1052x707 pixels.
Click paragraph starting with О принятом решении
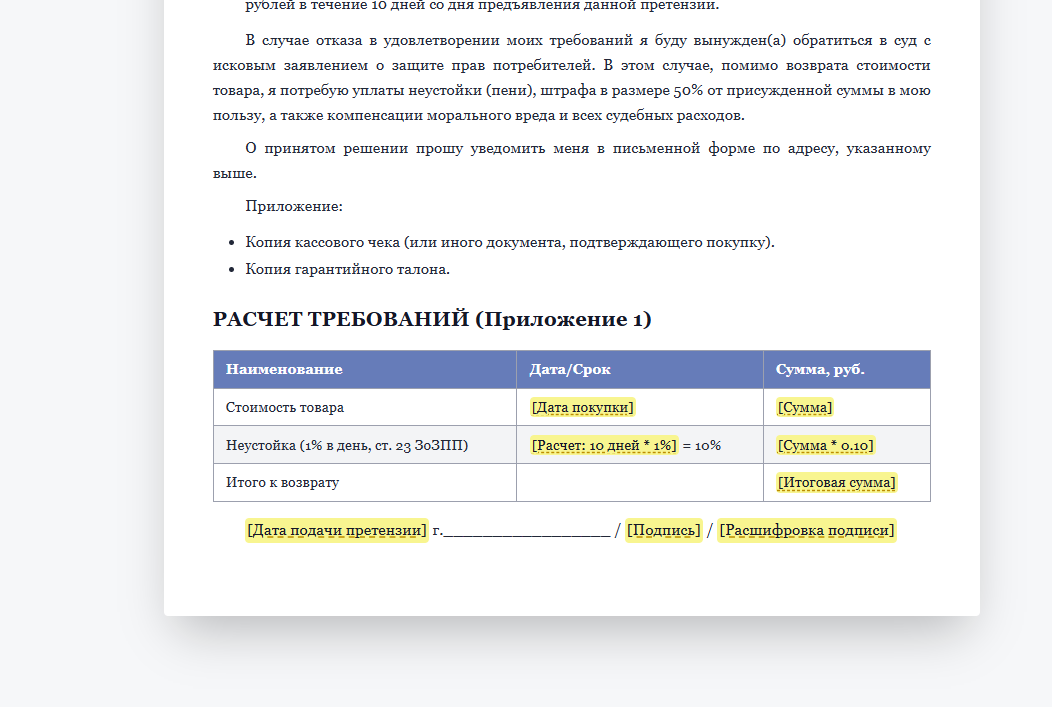point(572,160)
